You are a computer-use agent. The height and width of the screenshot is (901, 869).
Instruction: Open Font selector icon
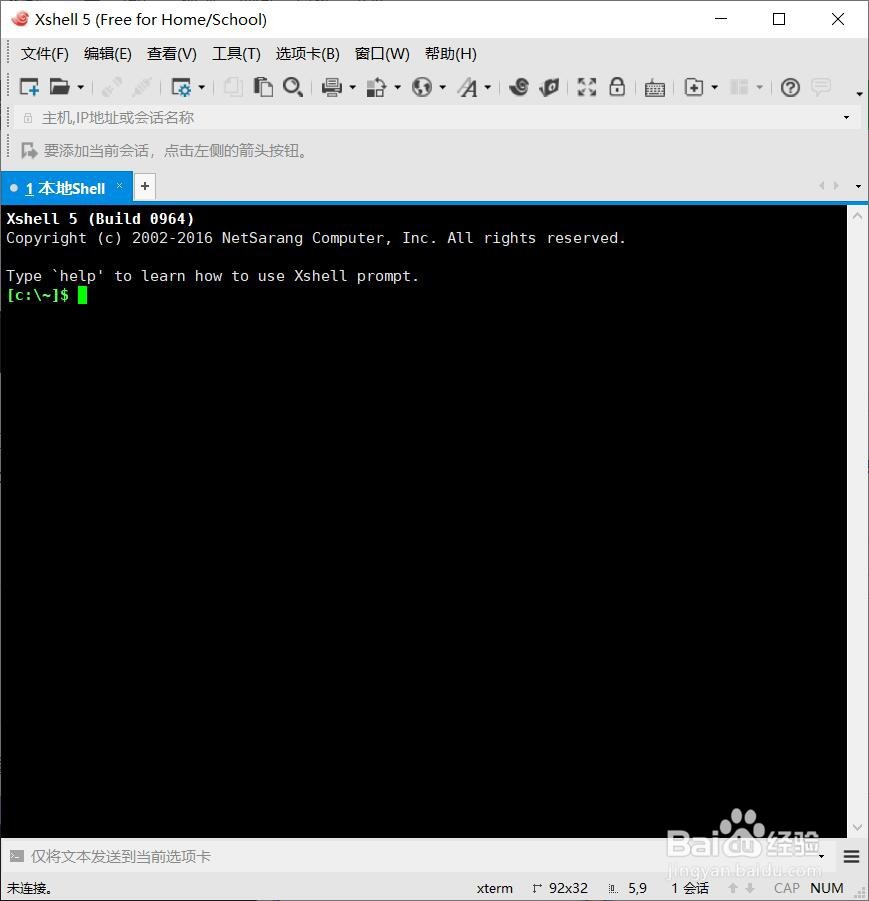pyautogui.click(x=468, y=87)
